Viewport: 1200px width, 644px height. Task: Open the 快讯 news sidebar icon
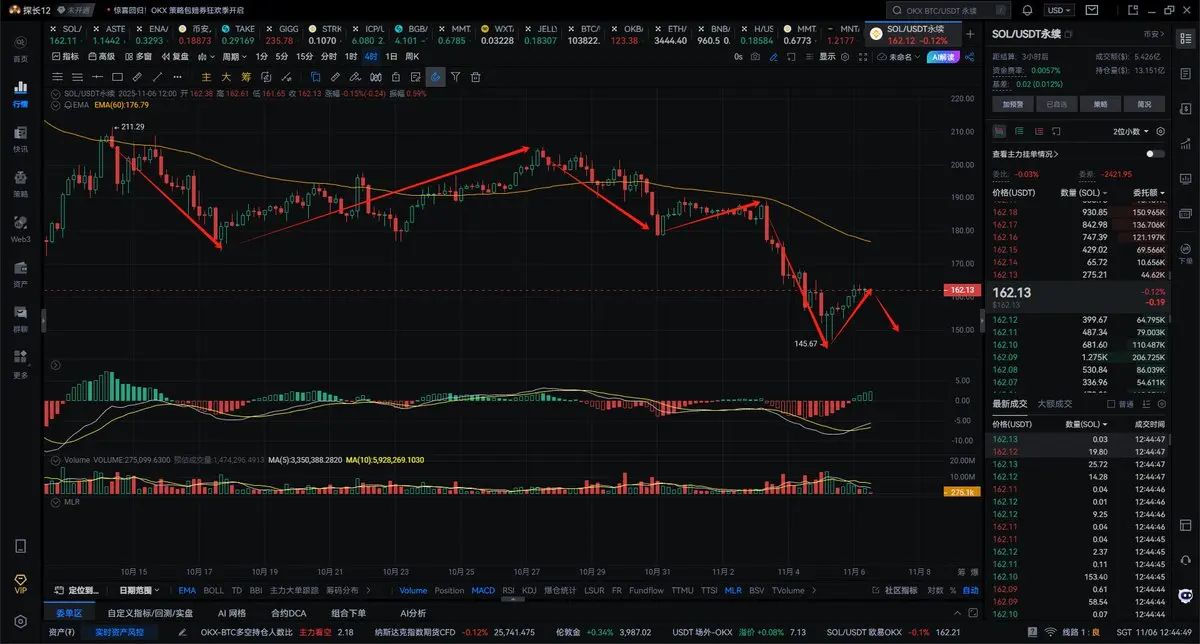tap(20, 137)
